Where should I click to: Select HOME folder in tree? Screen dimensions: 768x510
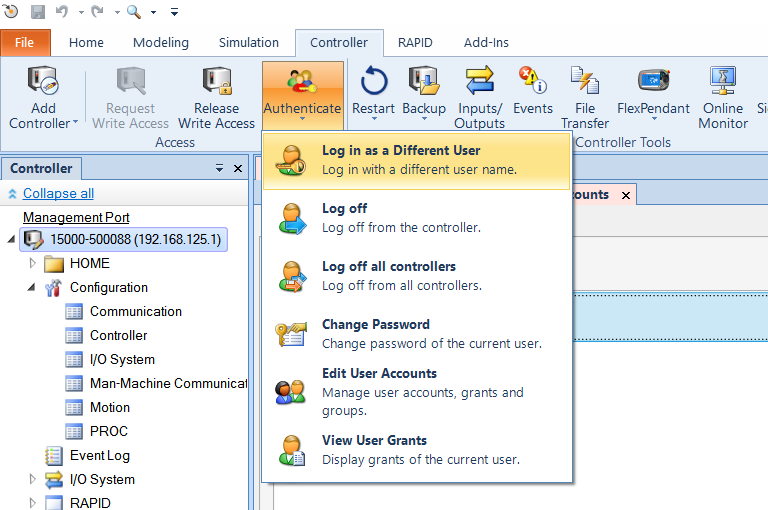(x=90, y=264)
